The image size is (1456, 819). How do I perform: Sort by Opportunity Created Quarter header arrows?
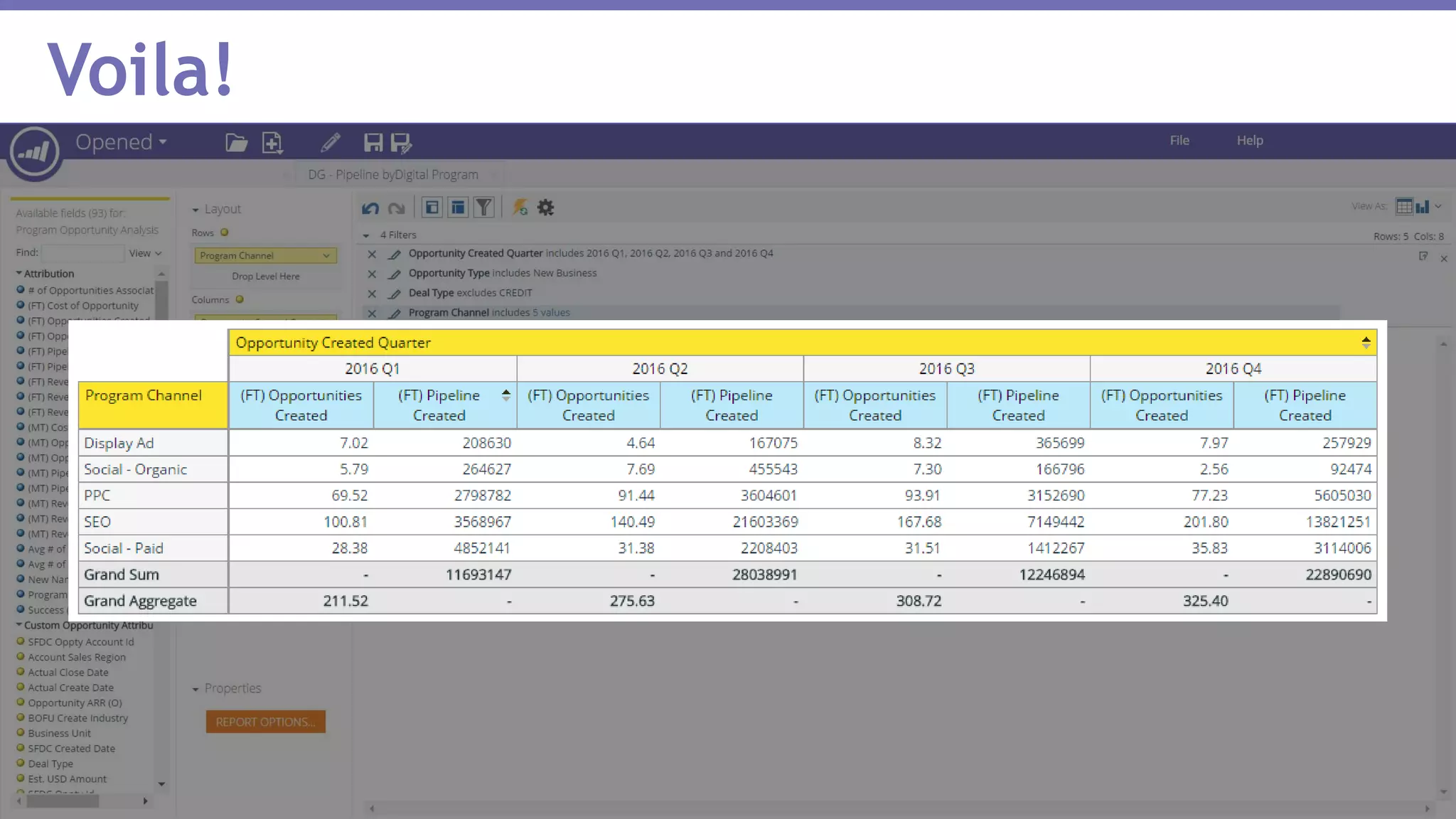click(1366, 343)
